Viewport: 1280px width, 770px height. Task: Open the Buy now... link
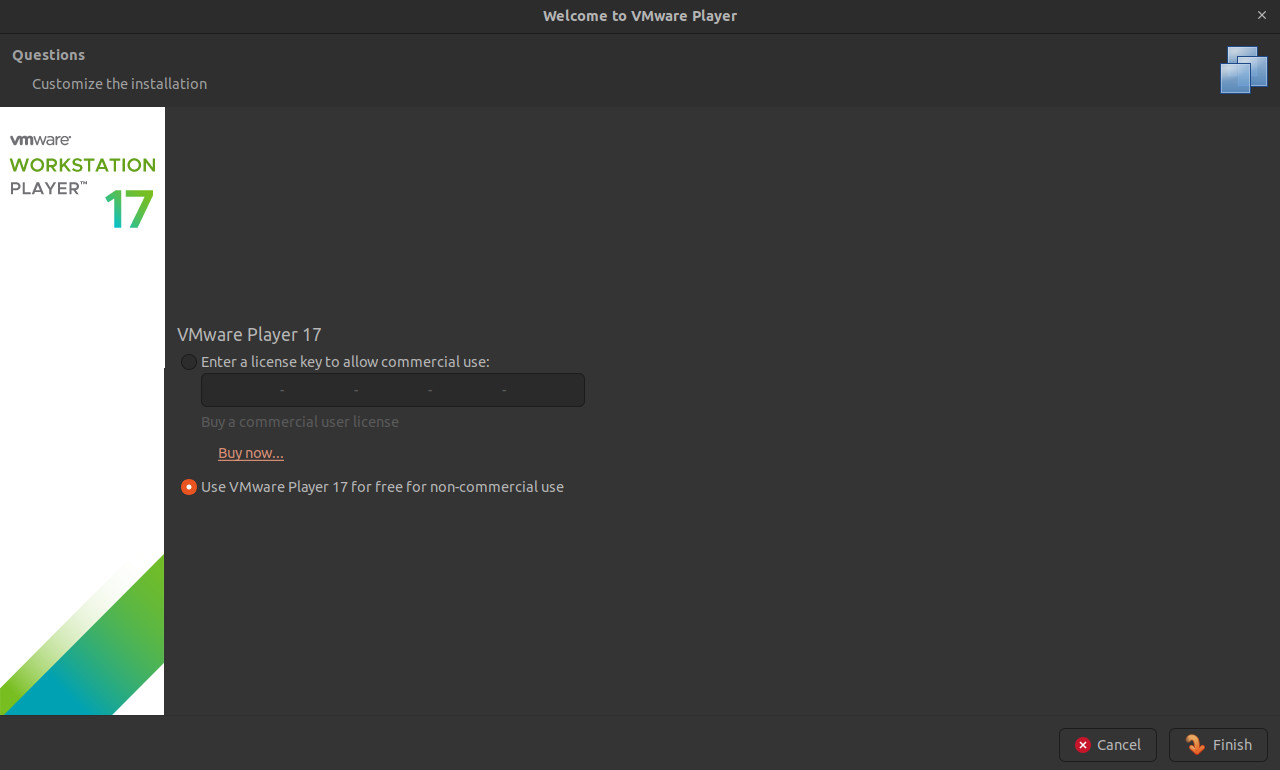(251, 453)
